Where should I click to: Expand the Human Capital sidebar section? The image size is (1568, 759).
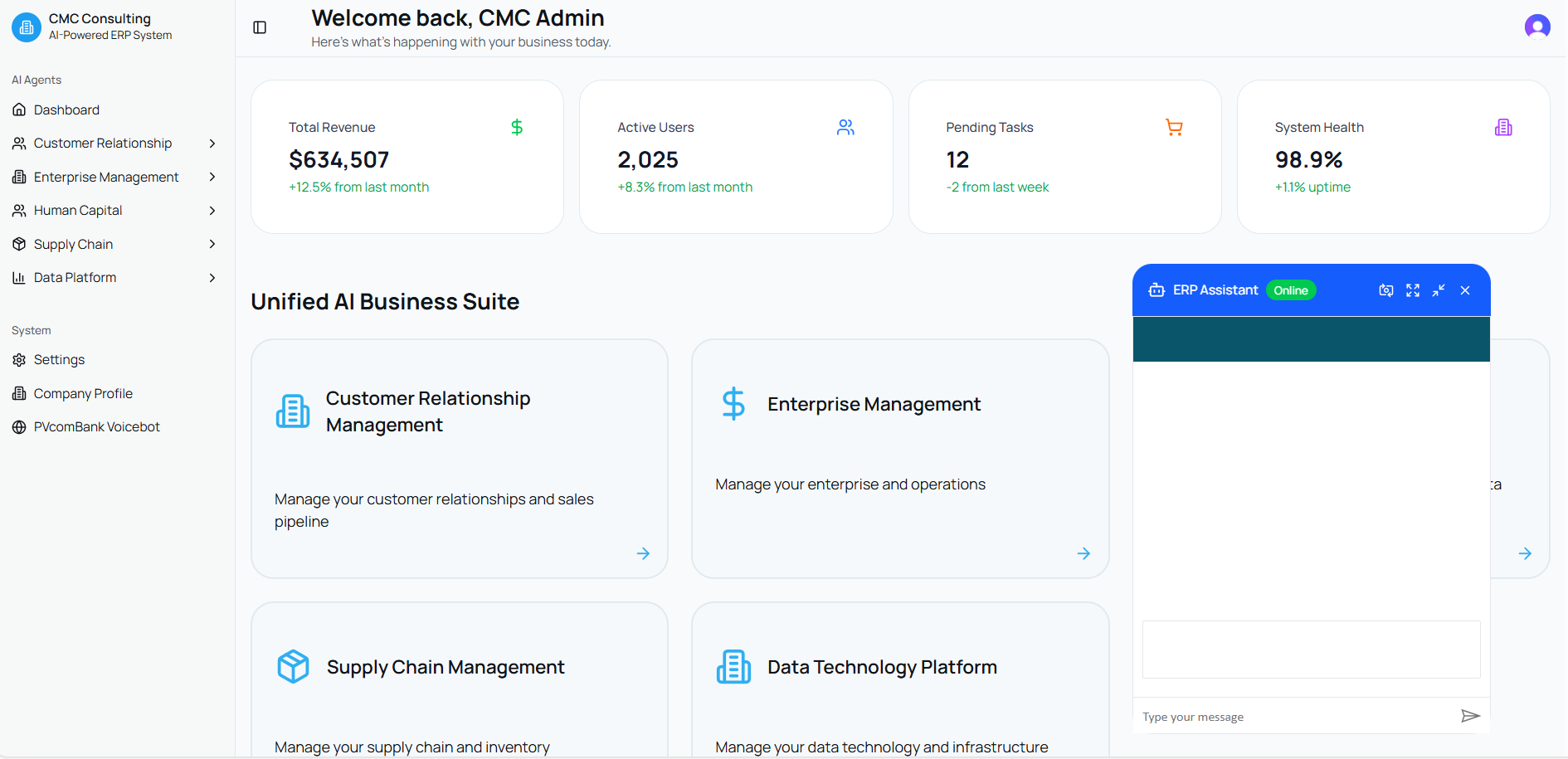pyautogui.click(x=212, y=211)
